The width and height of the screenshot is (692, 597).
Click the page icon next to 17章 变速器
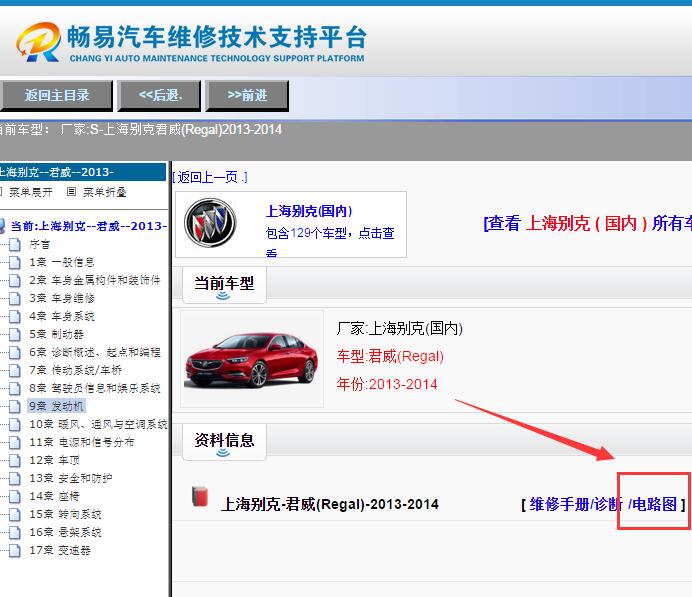click(x=15, y=550)
